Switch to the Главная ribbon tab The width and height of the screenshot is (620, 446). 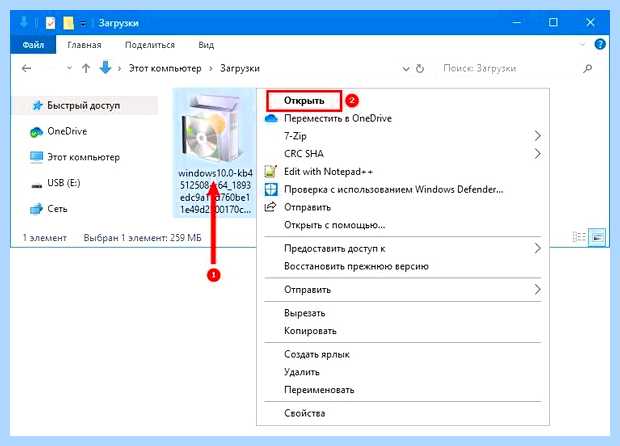click(x=84, y=45)
